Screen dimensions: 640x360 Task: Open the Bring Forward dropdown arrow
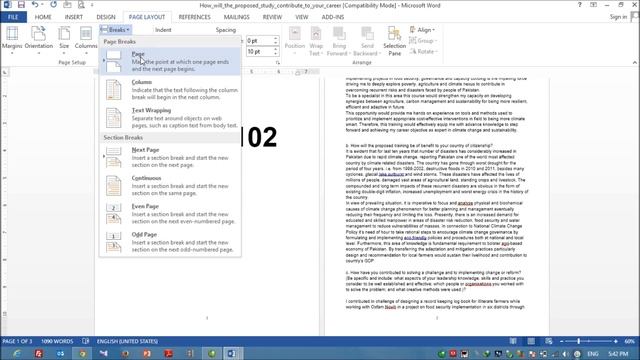(x=349, y=54)
